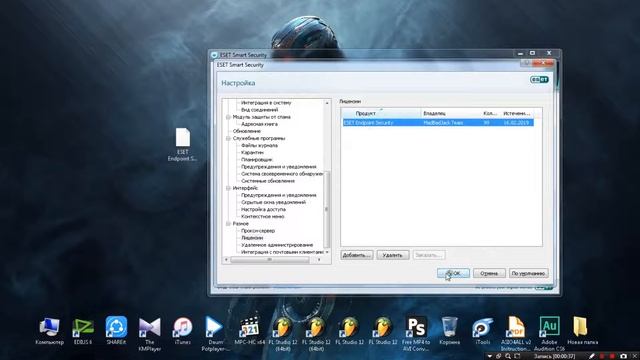Click the По умолчанию button

528,273
